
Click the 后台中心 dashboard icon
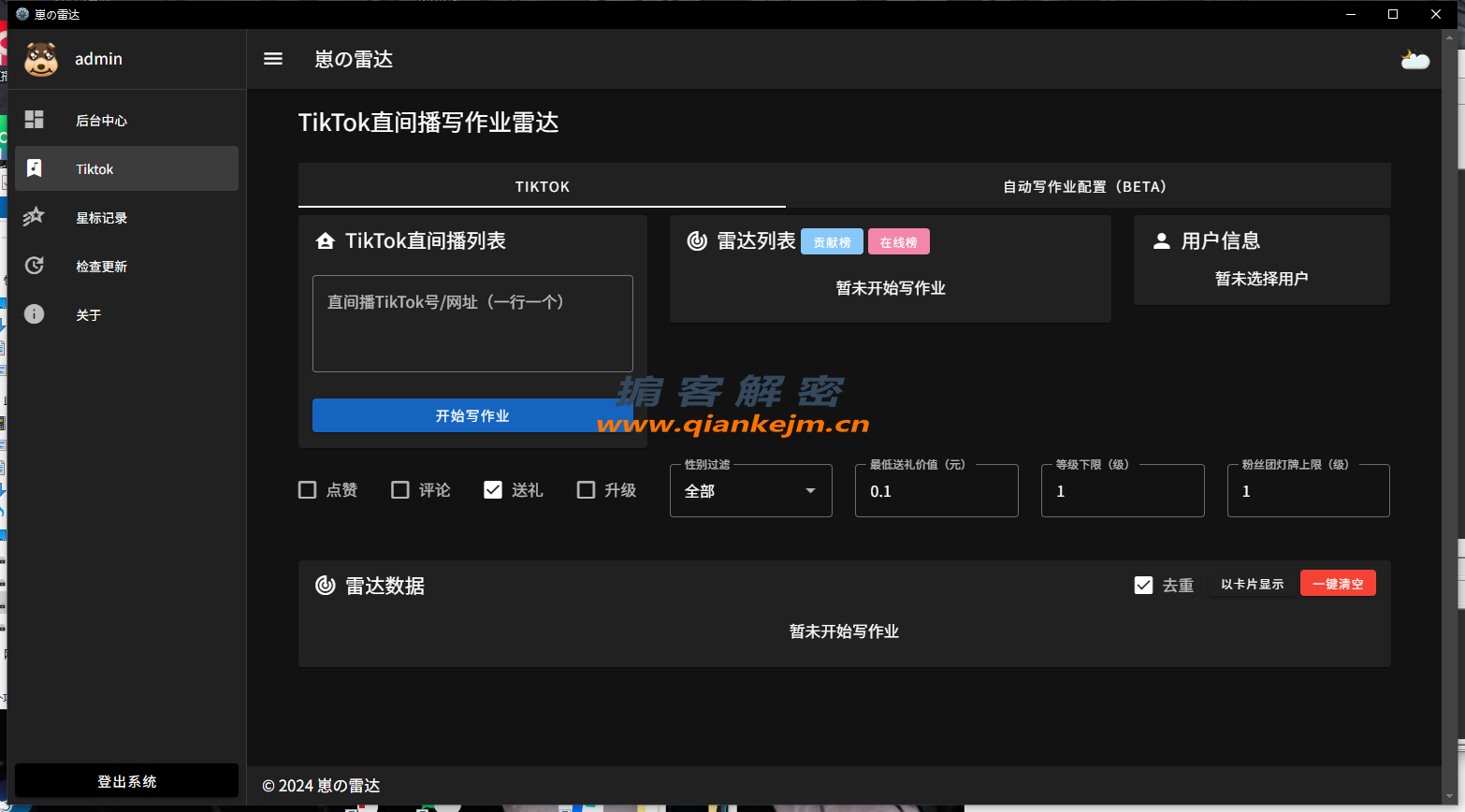click(35, 120)
